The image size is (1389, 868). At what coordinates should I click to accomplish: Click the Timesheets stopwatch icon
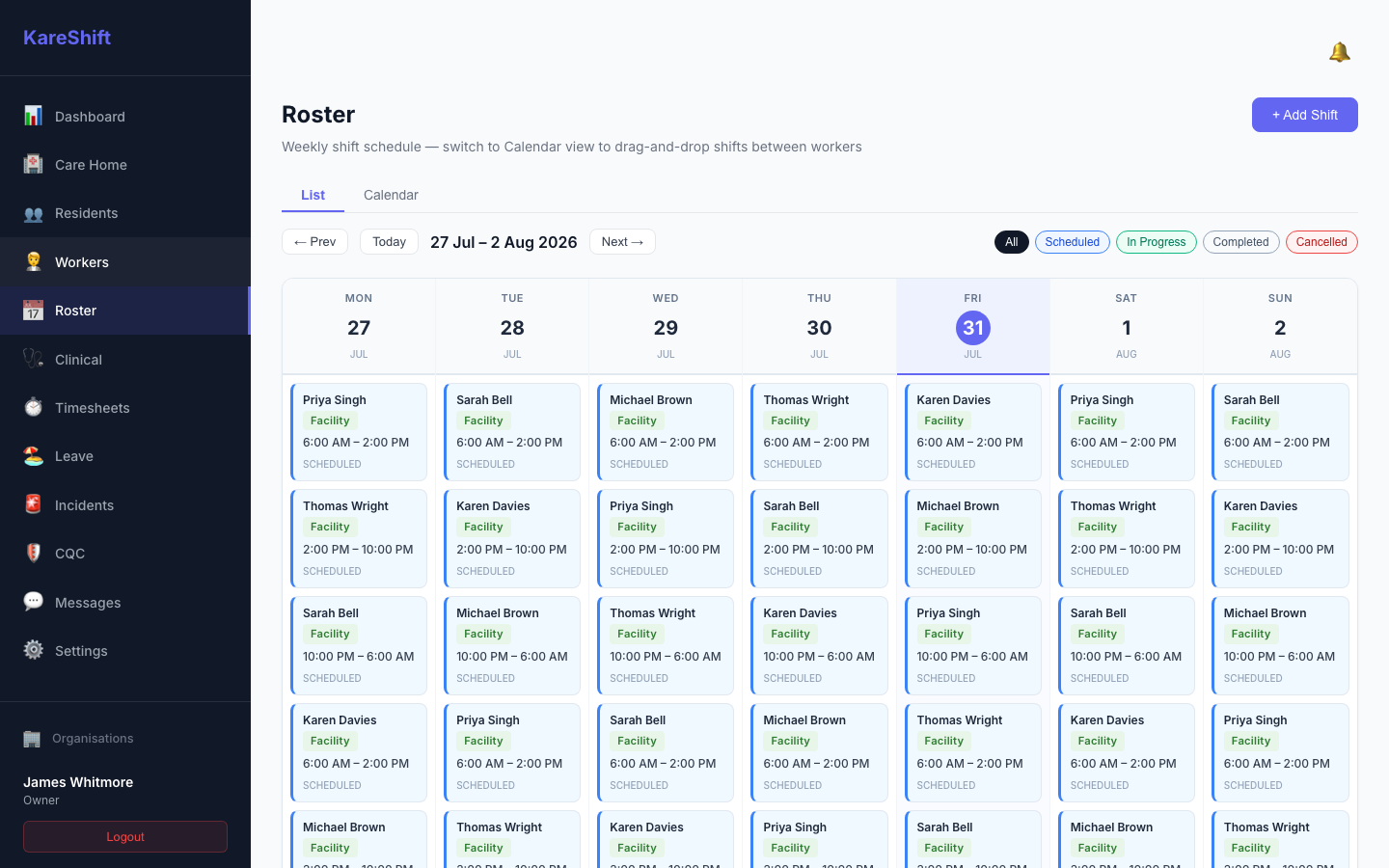33,407
